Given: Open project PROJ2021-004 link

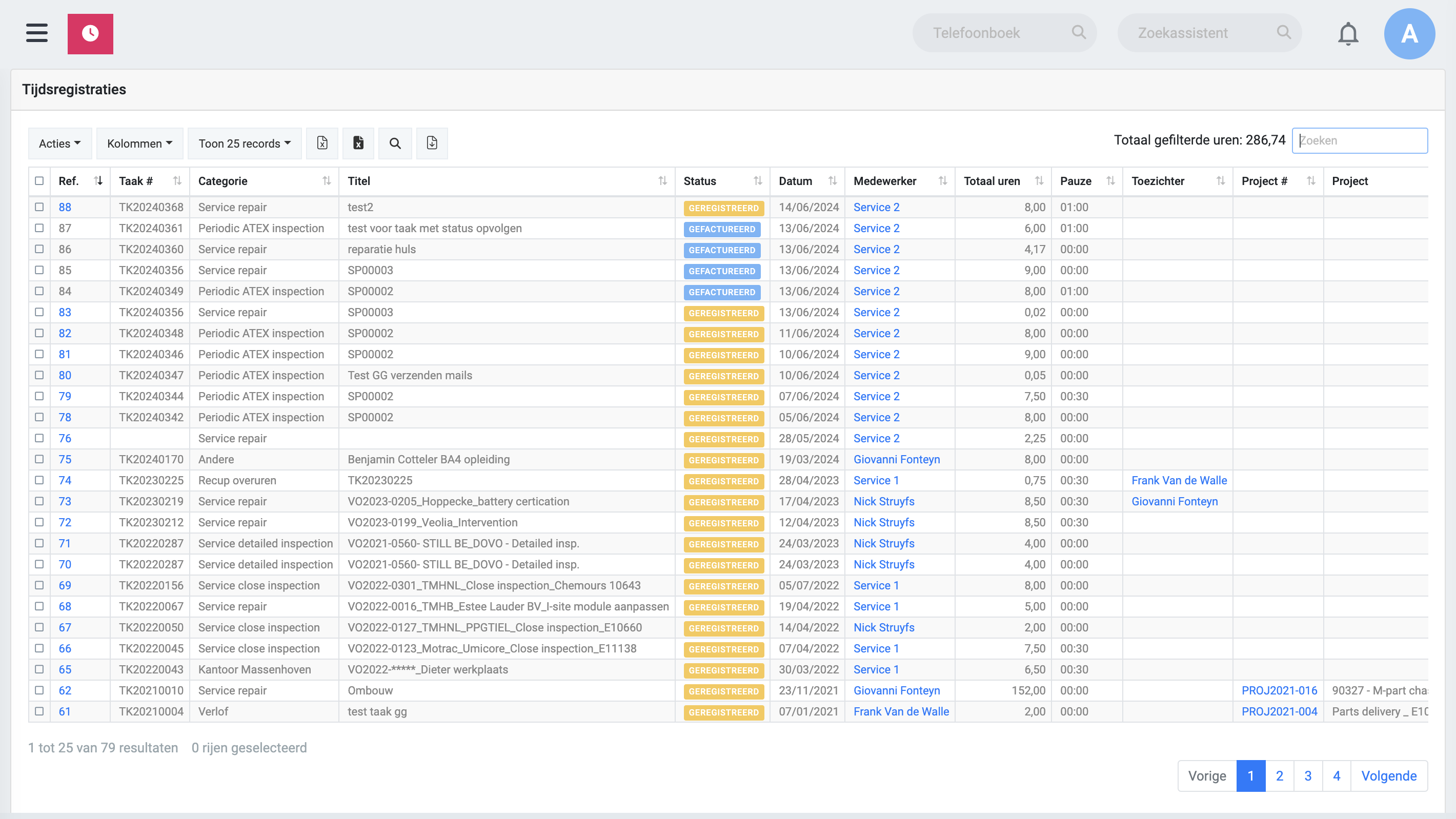Looking at the screenshot, I should click(x=1279, y=711).
